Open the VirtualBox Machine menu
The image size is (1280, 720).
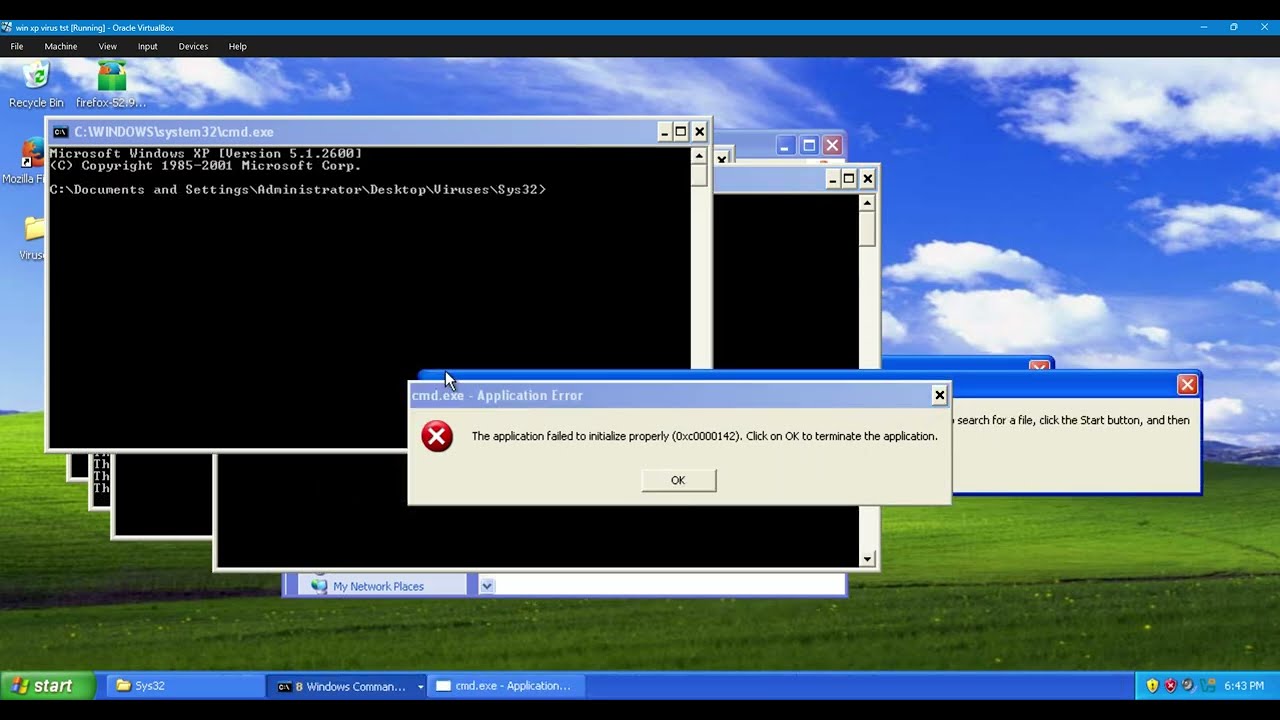(61, 46)
